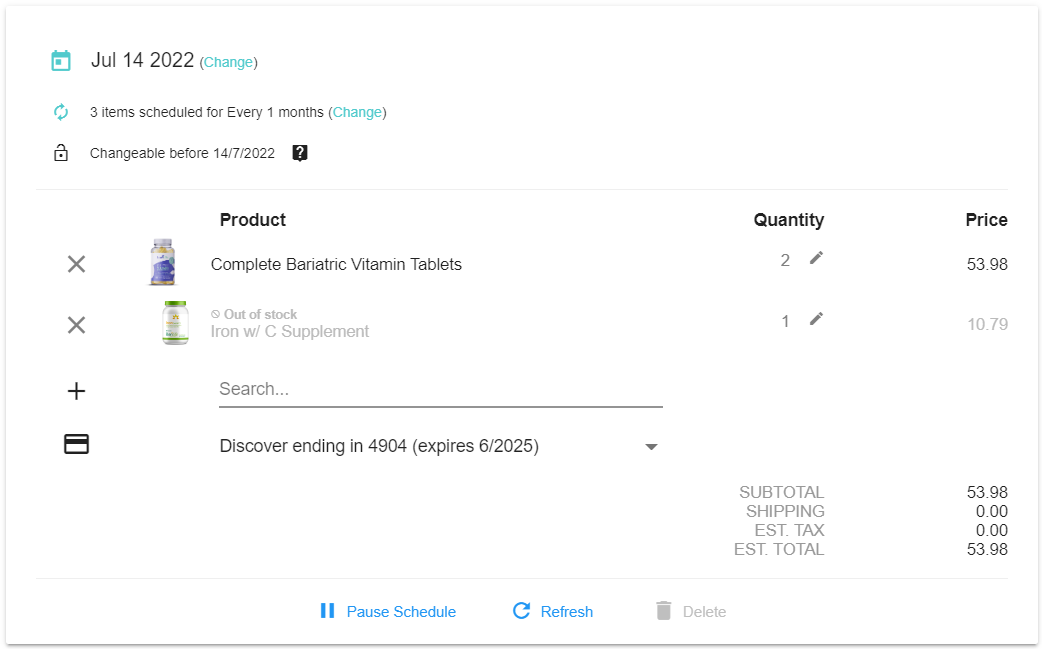Edit quantity of Complete Bariatric Vitamin Tablets
Image resolution: width=1042 pixels, height=649 pixels.
817,258
